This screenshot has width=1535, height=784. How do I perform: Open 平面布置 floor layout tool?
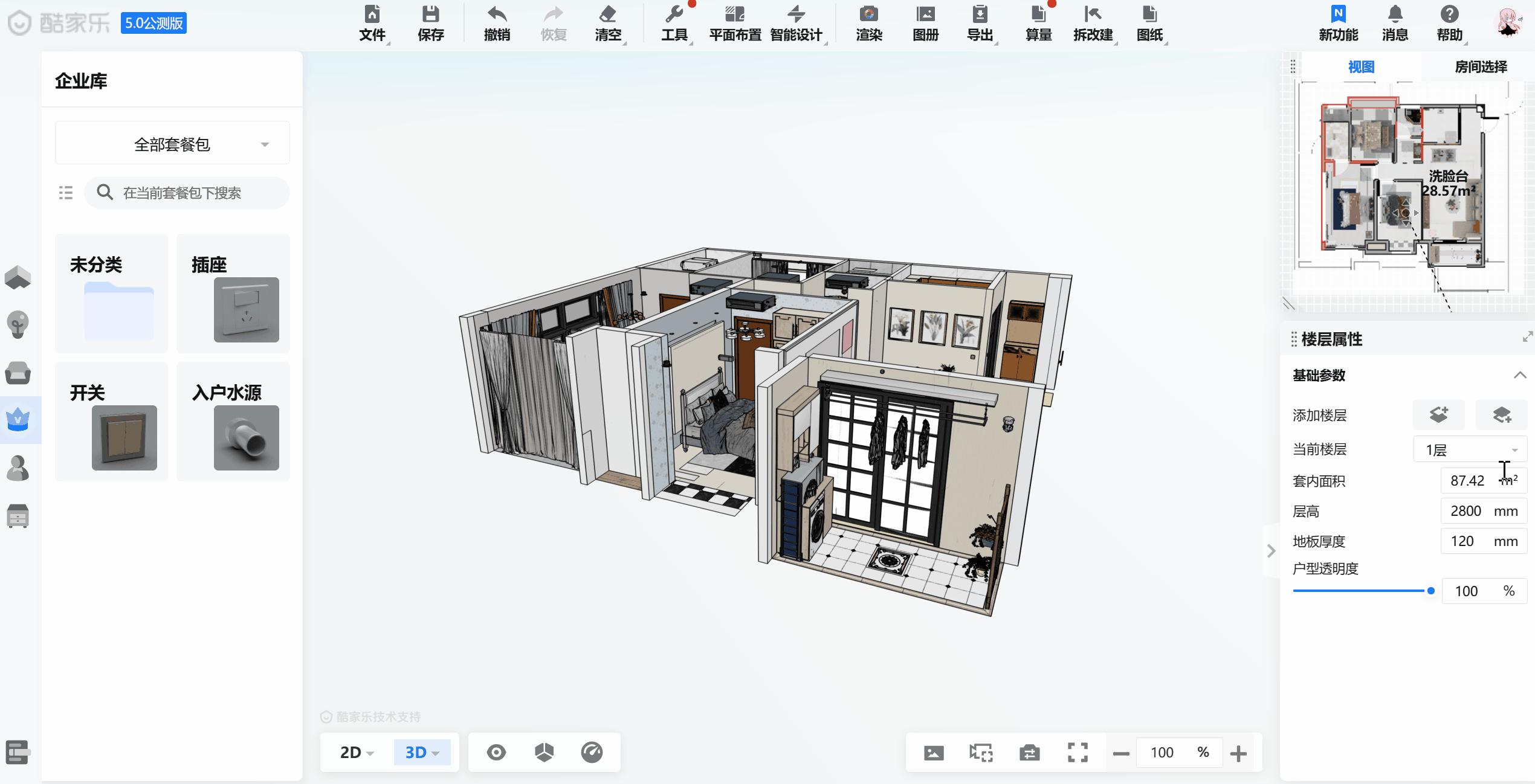coord(735,24)
